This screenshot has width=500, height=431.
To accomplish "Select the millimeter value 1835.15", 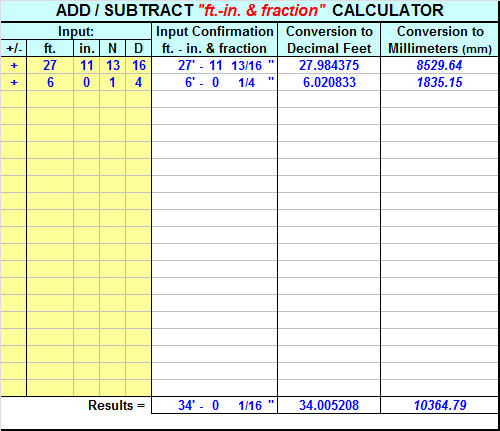I will pyautogui.click(x=439, y=82).
